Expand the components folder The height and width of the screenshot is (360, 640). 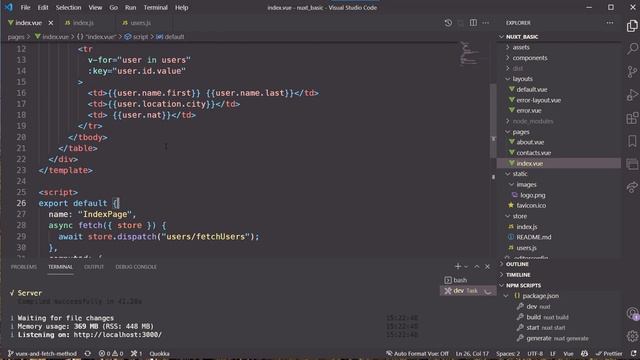click(559, 58)
